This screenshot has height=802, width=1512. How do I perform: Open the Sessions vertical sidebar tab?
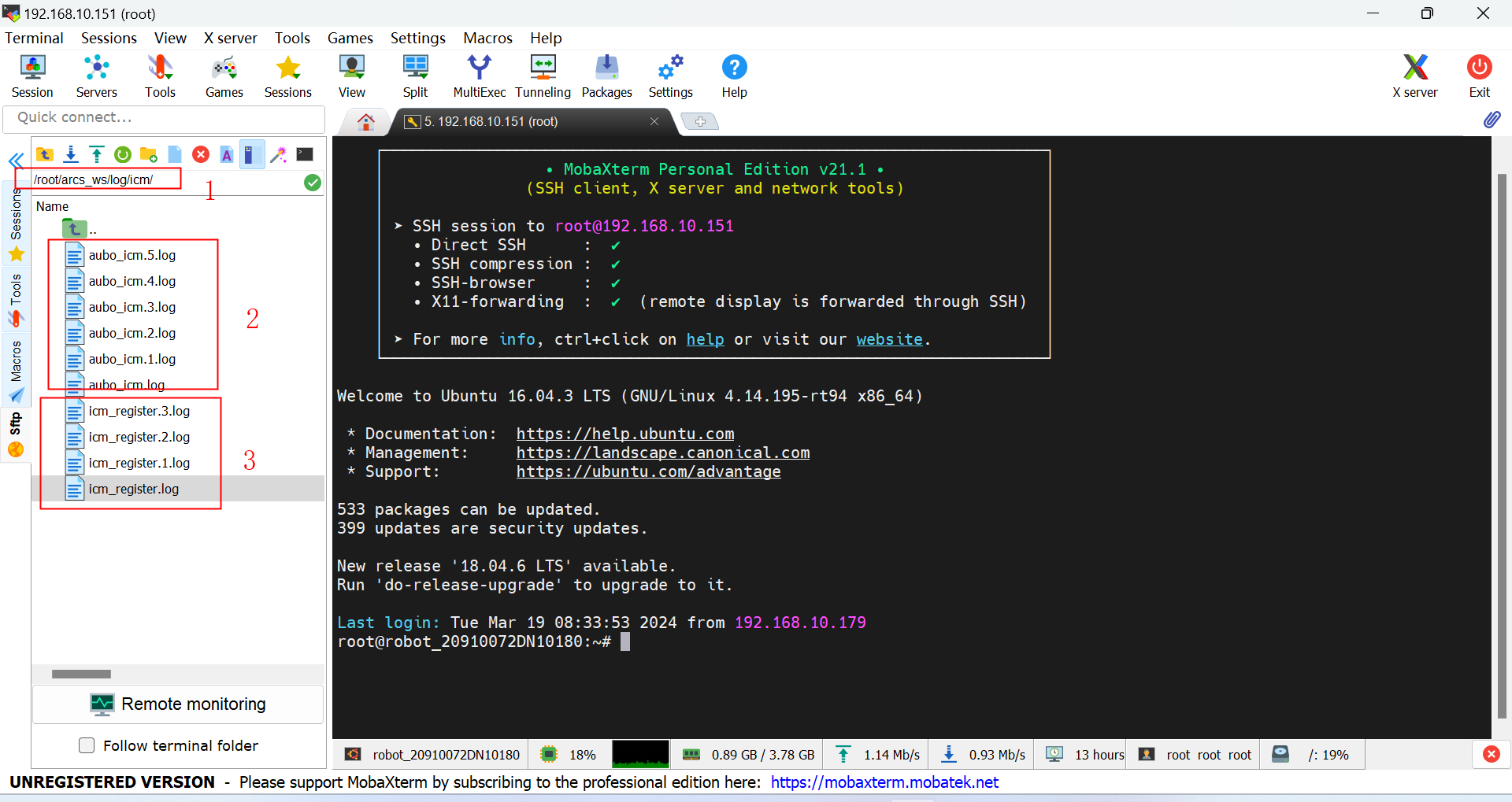click(x=16, y=224)
